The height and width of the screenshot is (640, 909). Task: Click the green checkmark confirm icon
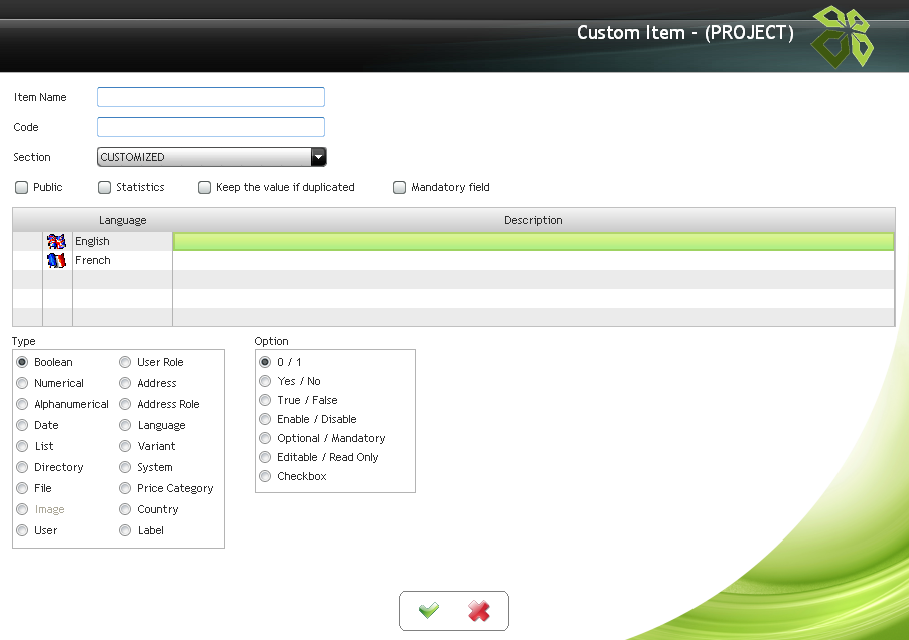pos(429,611)
